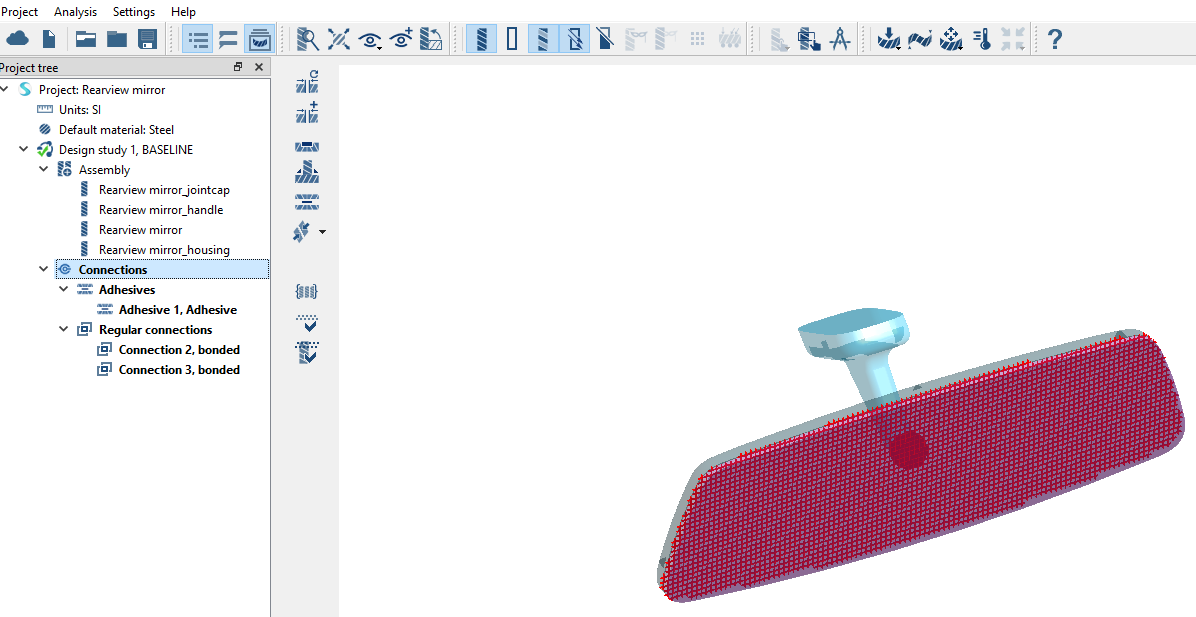Image resolution: width=1196 pixels, height=617 pixels.
Task: Open the Settings menu
Action: (134, 12)
